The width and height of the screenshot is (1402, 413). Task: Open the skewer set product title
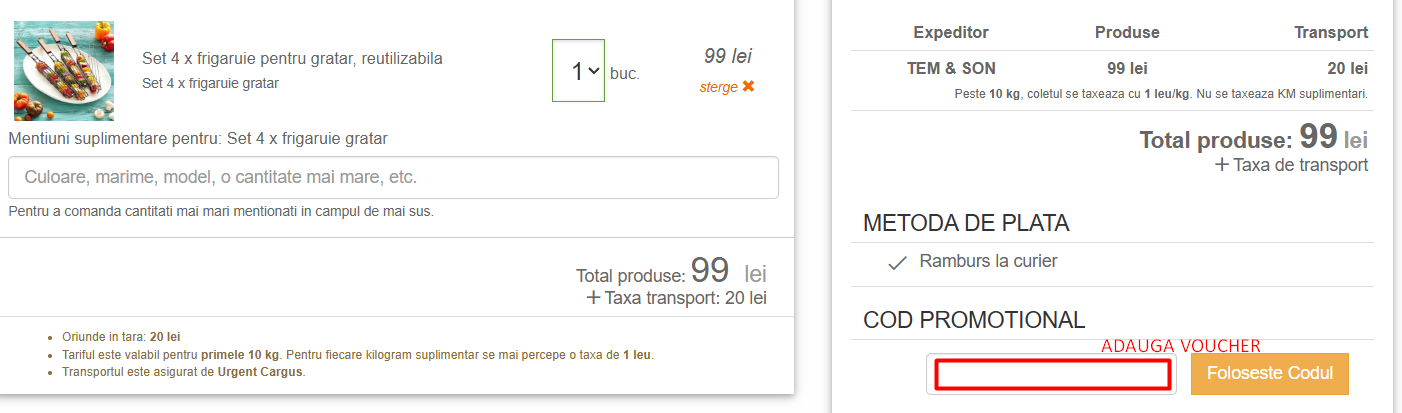292,58
